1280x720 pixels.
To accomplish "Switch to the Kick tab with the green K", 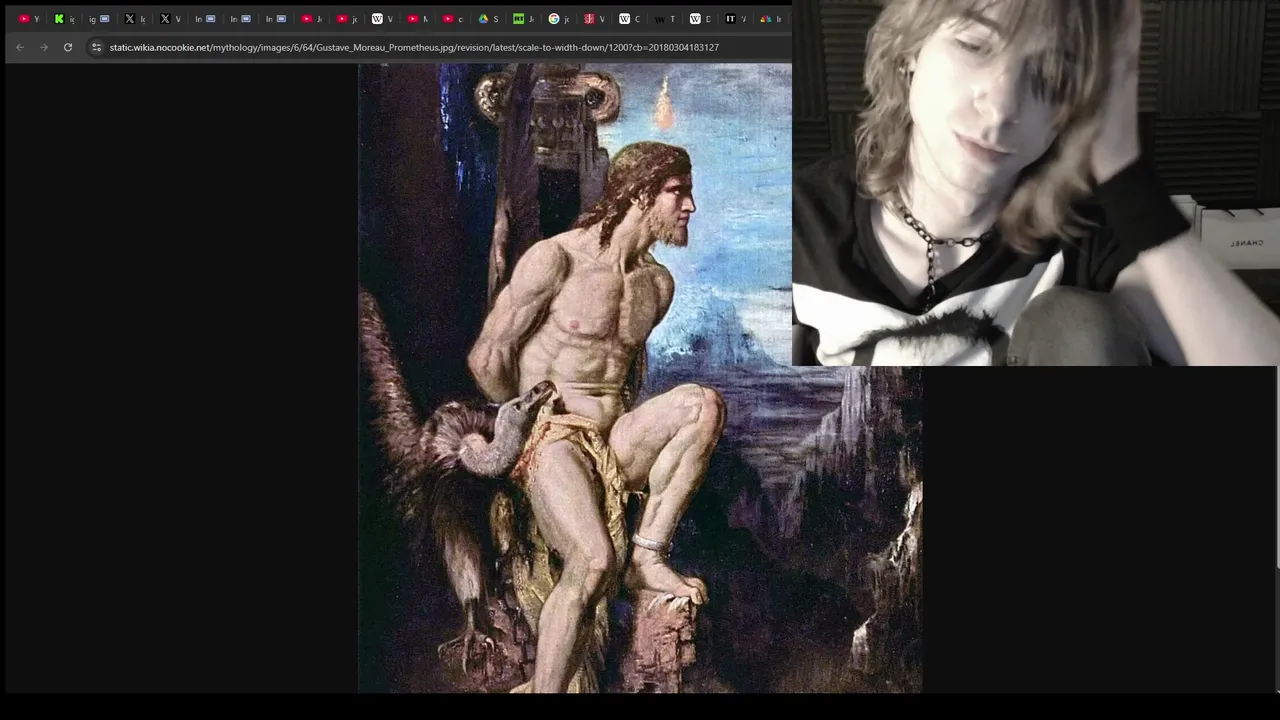I will [x=64, y=19].
